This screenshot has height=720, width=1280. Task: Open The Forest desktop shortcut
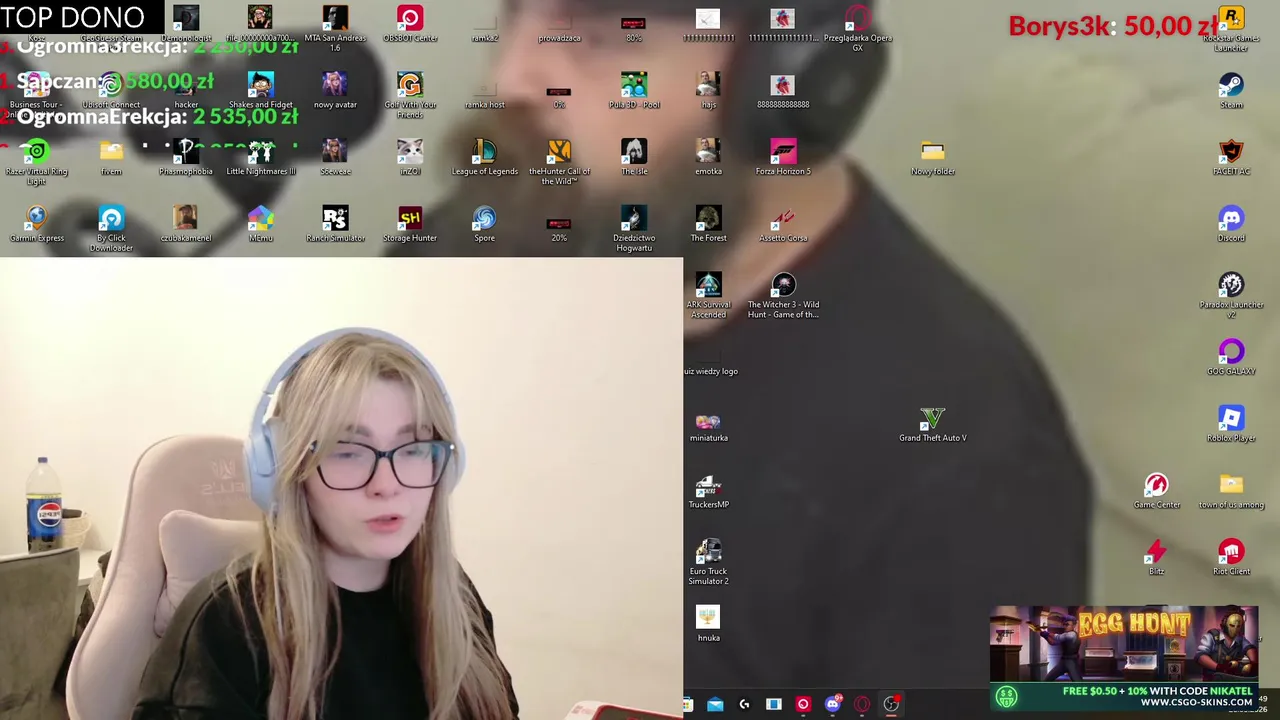pos(708,224)
